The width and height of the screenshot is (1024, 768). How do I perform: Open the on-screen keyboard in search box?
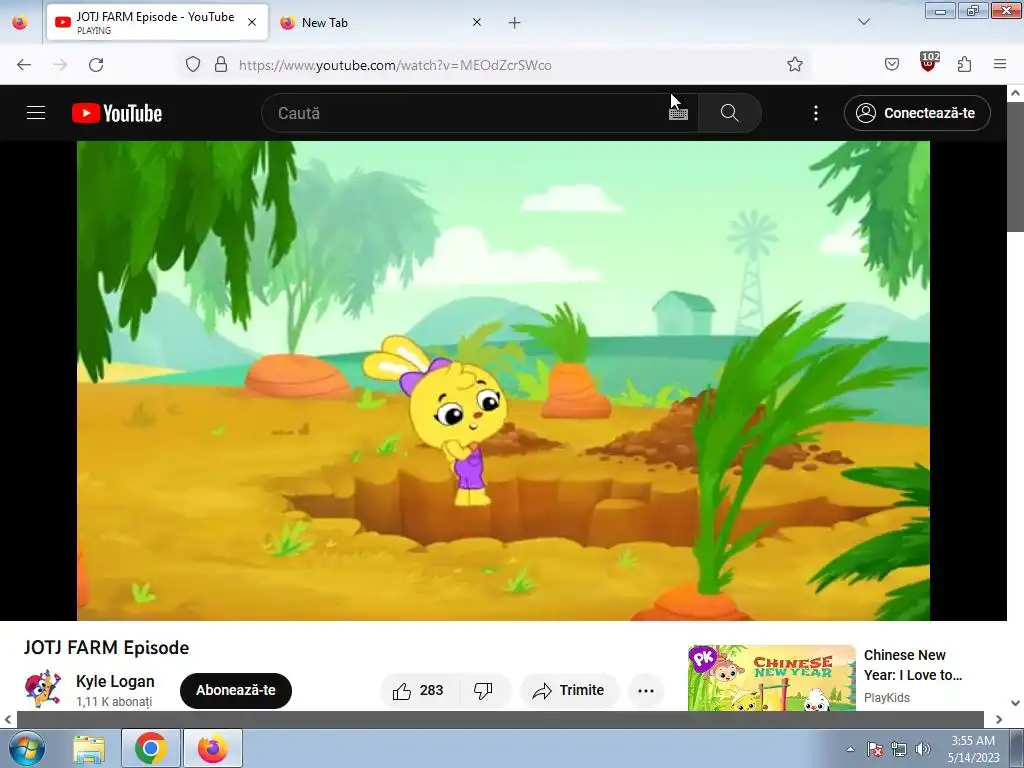point(679,113)
